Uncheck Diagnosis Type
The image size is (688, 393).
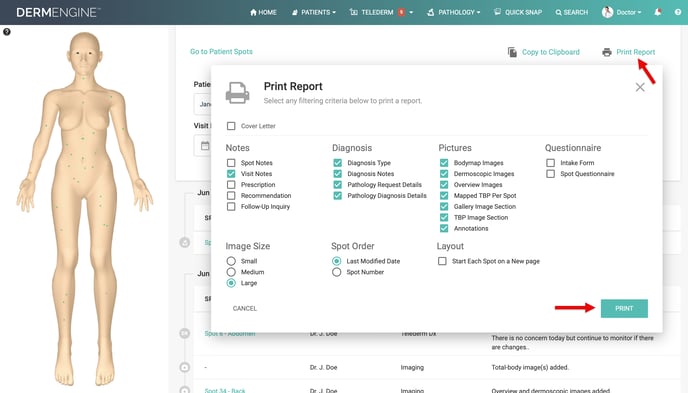(x=337, y=163)
